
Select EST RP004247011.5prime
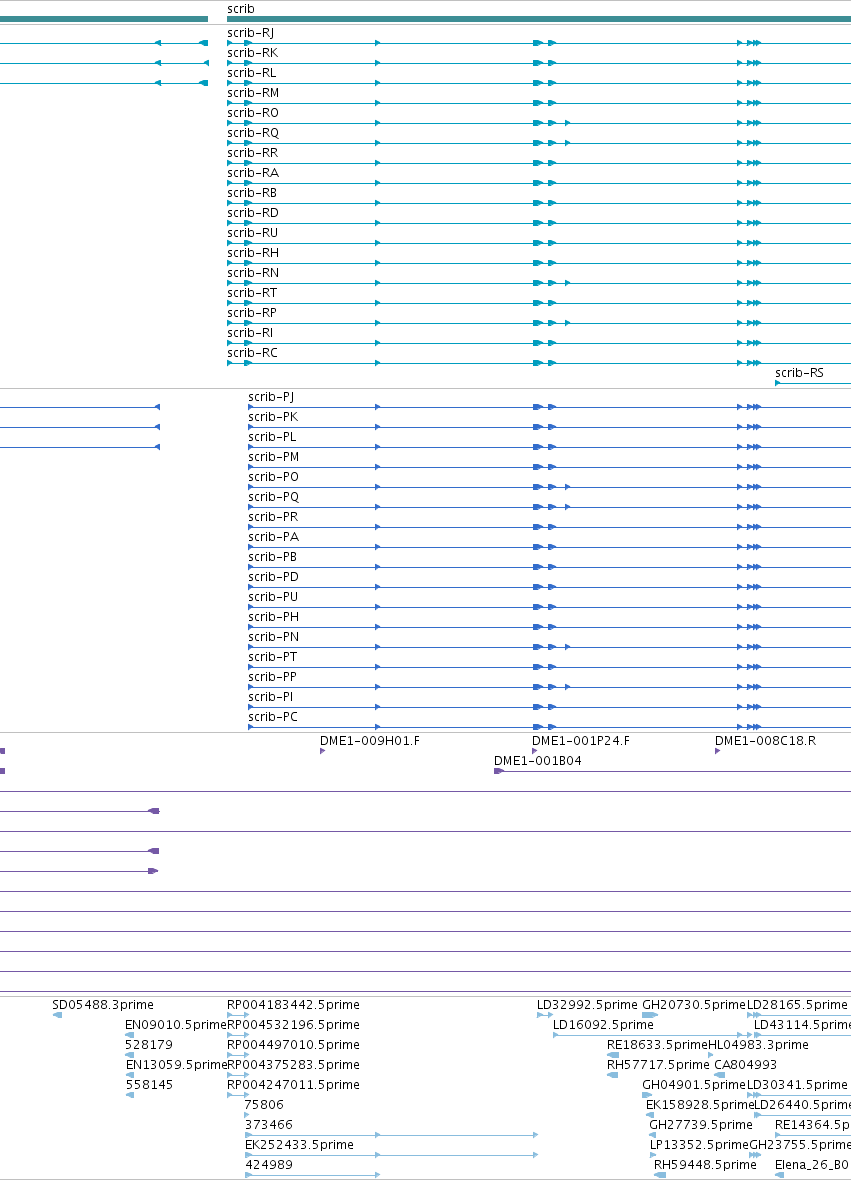(293, 1085)
